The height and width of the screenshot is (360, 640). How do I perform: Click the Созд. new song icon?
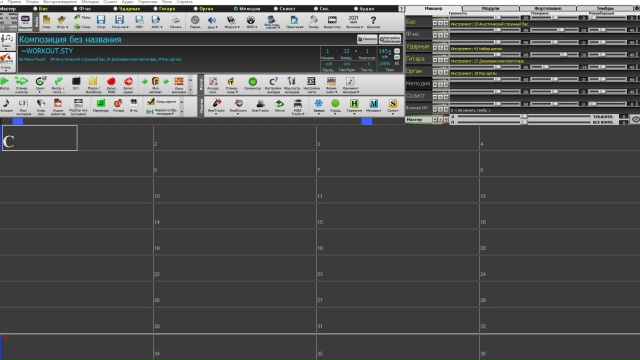point(47,22)
